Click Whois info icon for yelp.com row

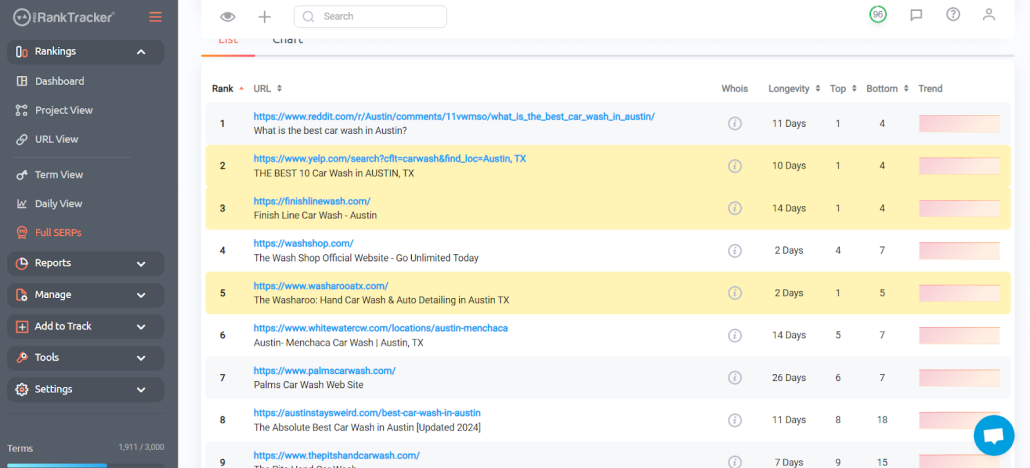(x=734, y=166)
